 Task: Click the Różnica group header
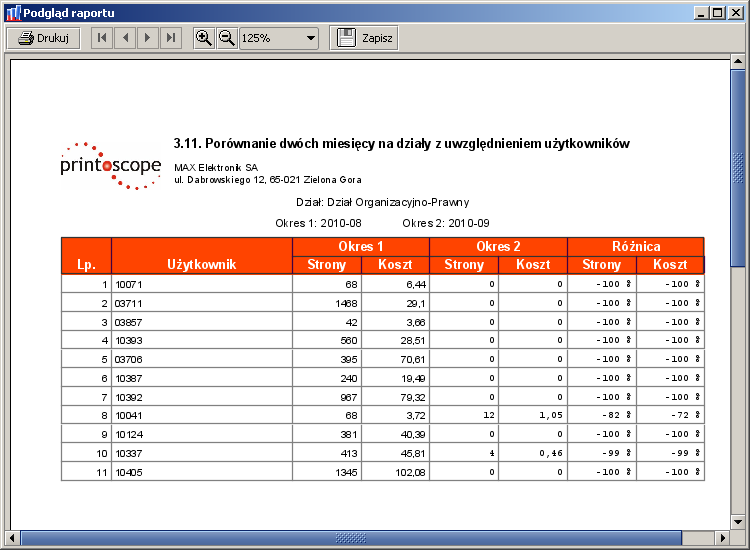point(636,246)
